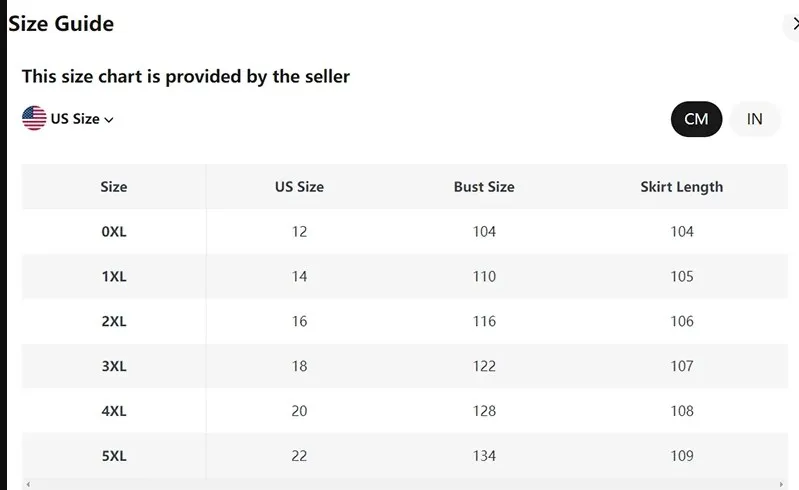Click the horizontal scrollbar under the table

click(x=400, y=484)
